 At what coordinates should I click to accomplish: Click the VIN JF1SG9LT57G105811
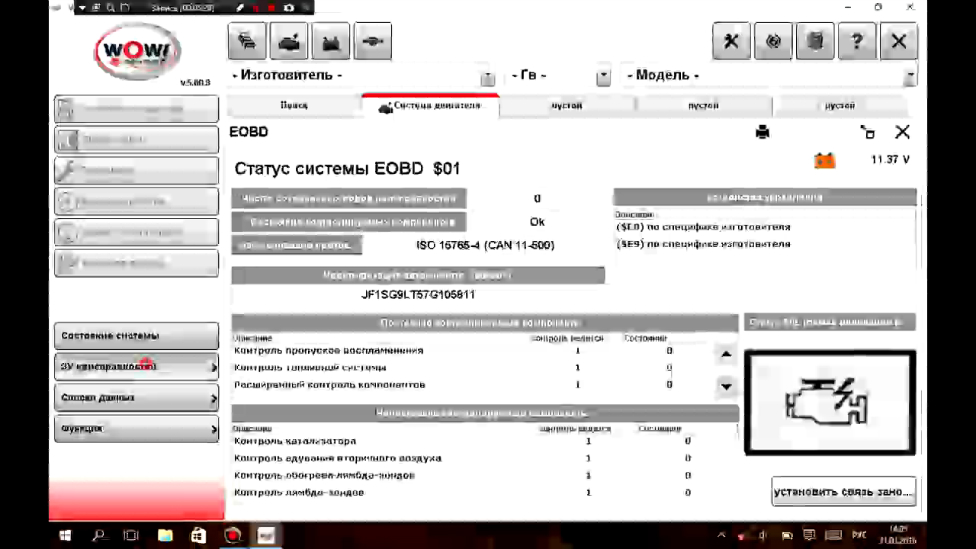pyautogui.click(x=418, y=294)
